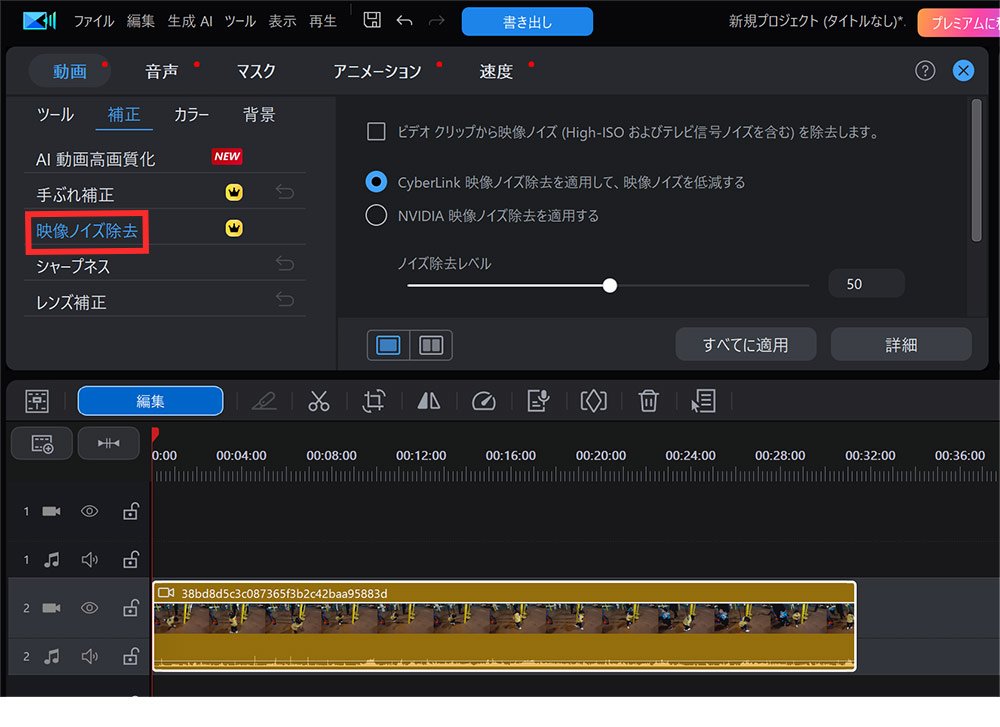Open the speed gauge tool icon
1000x727 pixels.
coord(483,401)
